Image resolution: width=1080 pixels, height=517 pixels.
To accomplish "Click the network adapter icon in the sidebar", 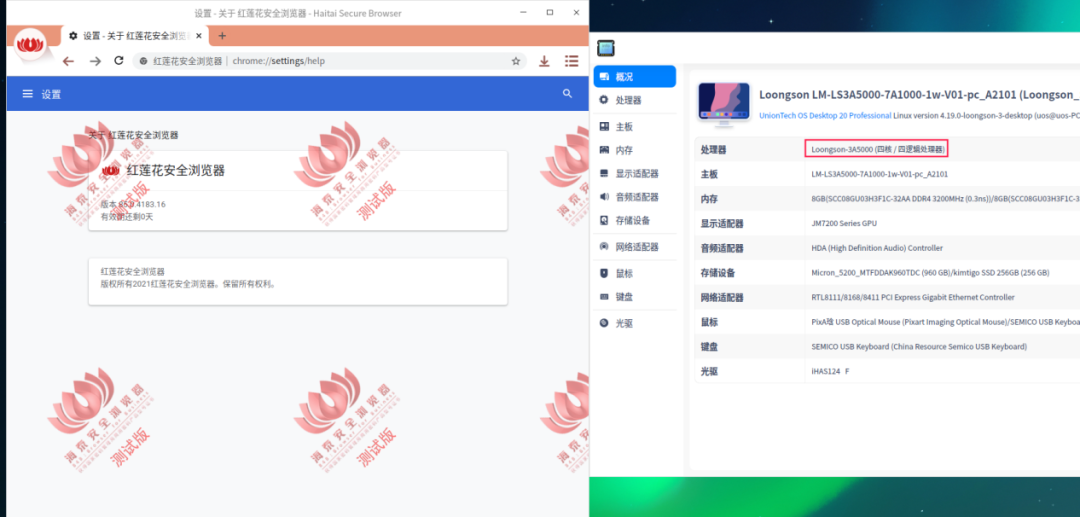I will (604, 246).
